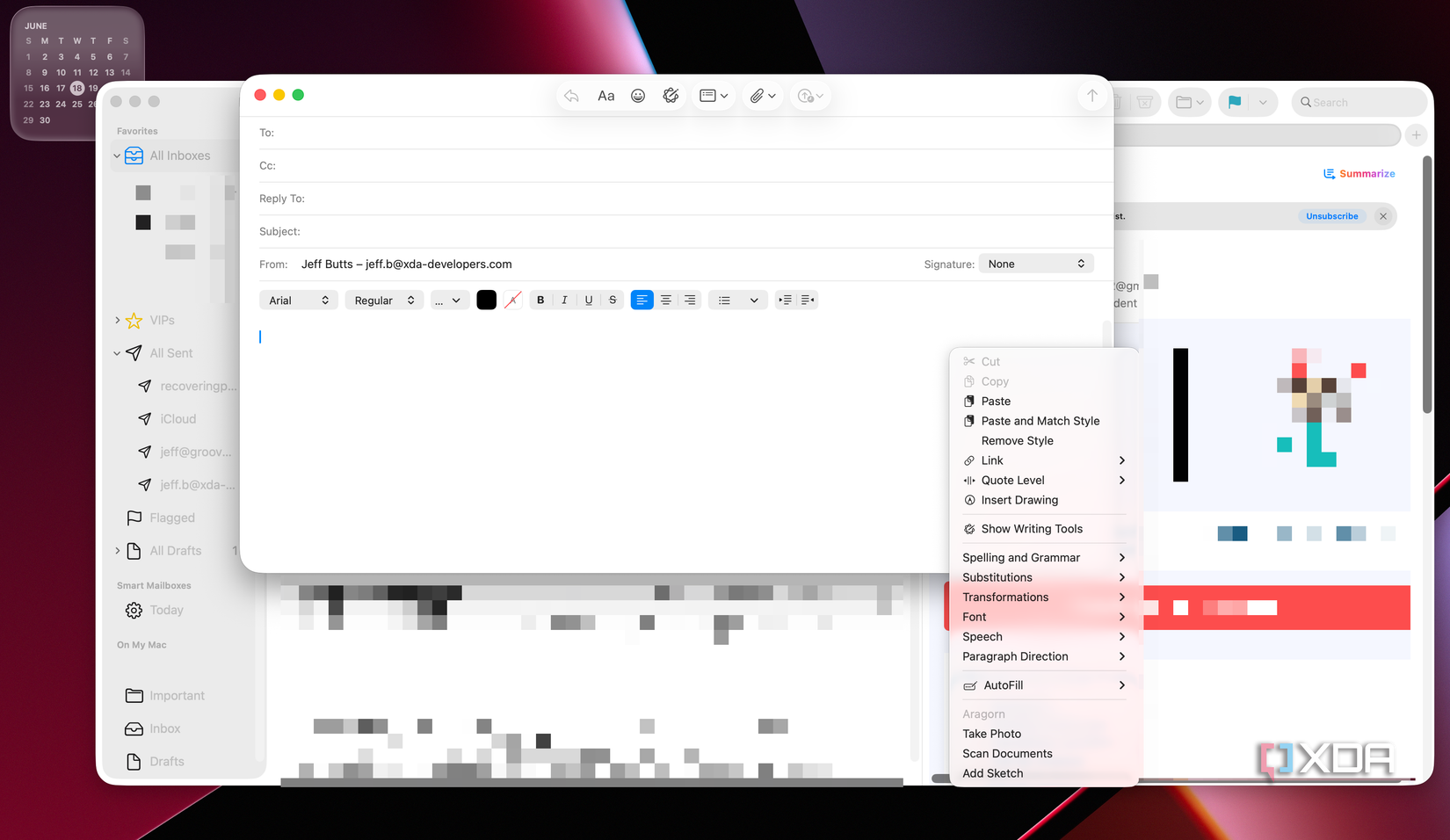
Task: Open the header fields icon in compose toolbar
Action: click(709, 95)
